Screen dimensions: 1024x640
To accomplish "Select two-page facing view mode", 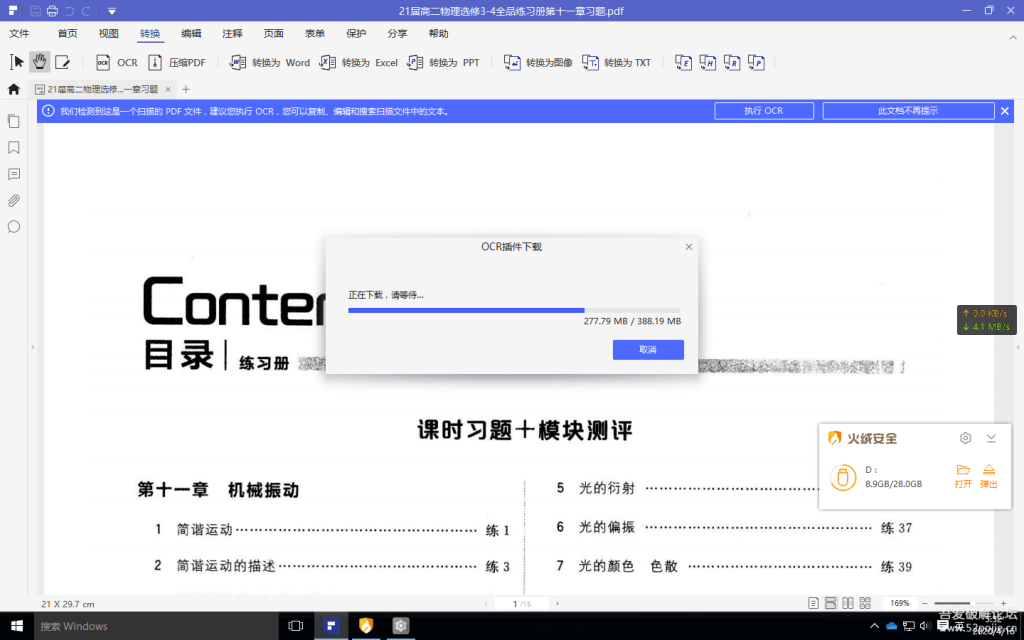I will pyautogui.click(x=848, y=603).
